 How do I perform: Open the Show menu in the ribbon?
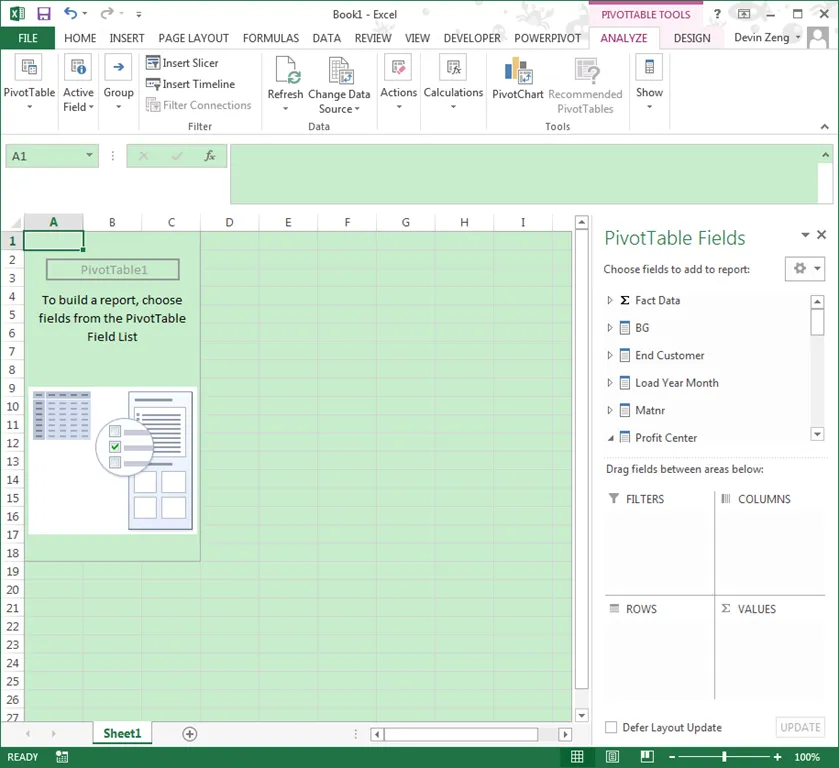649,82
